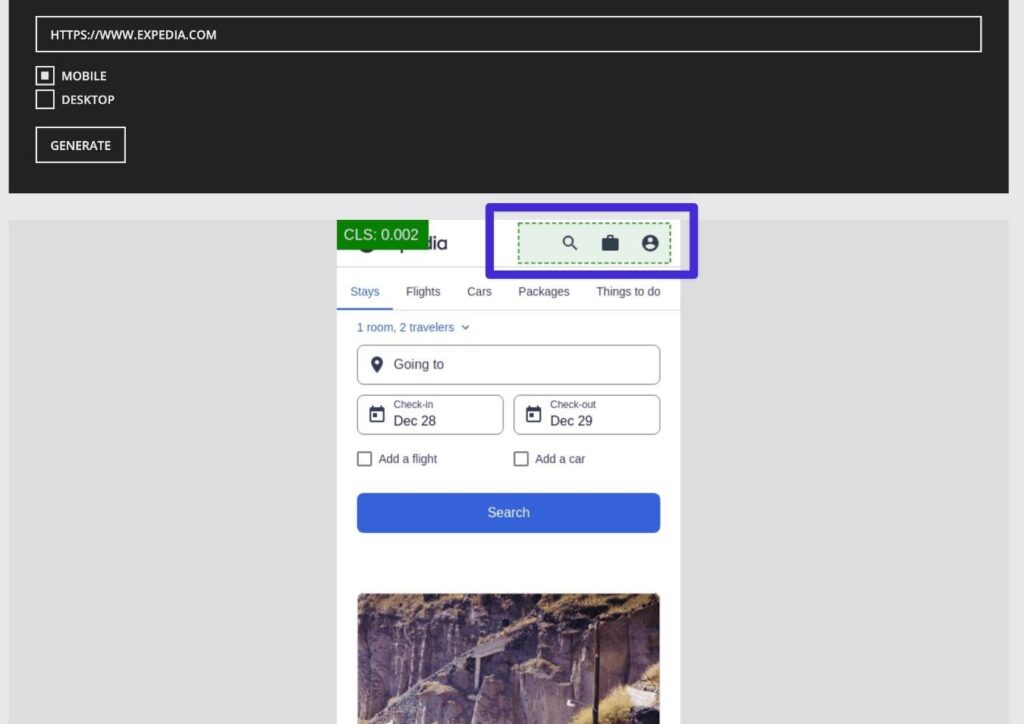Check the Add a flight option
This screenshot has height=724, width=1024.
click(x=365, y=458)
